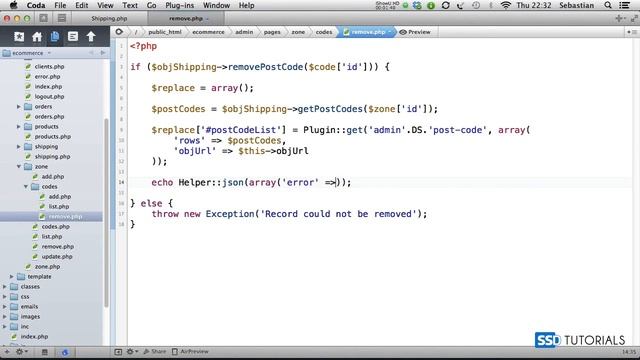This screenshot has width=640, height=360.
Task: Open error.php in the file tree
Action: coord(47,77)
